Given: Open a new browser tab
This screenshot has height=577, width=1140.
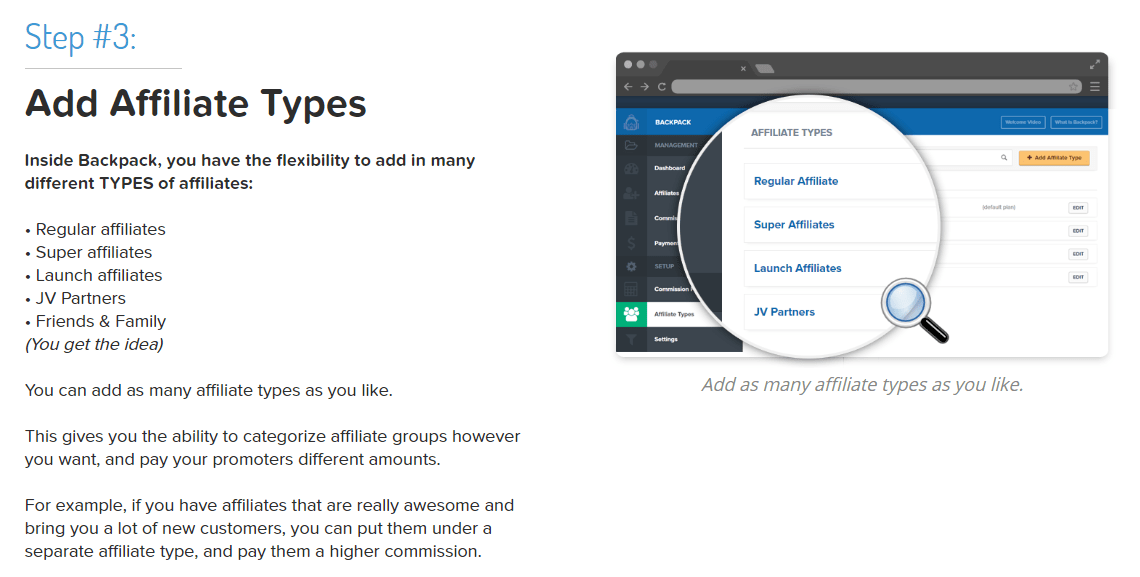Looking at the screenshot, I should pyautogui.click(x=765, y=69).
